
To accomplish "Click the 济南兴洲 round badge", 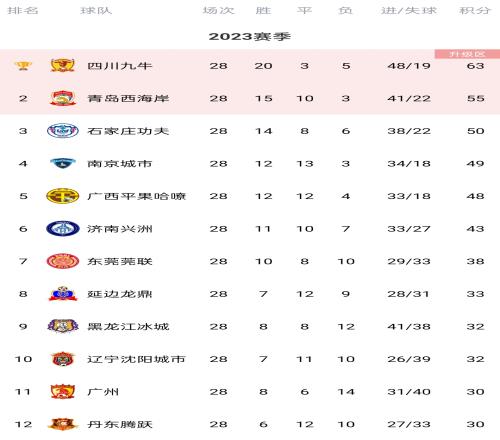I will pos(63,228).
